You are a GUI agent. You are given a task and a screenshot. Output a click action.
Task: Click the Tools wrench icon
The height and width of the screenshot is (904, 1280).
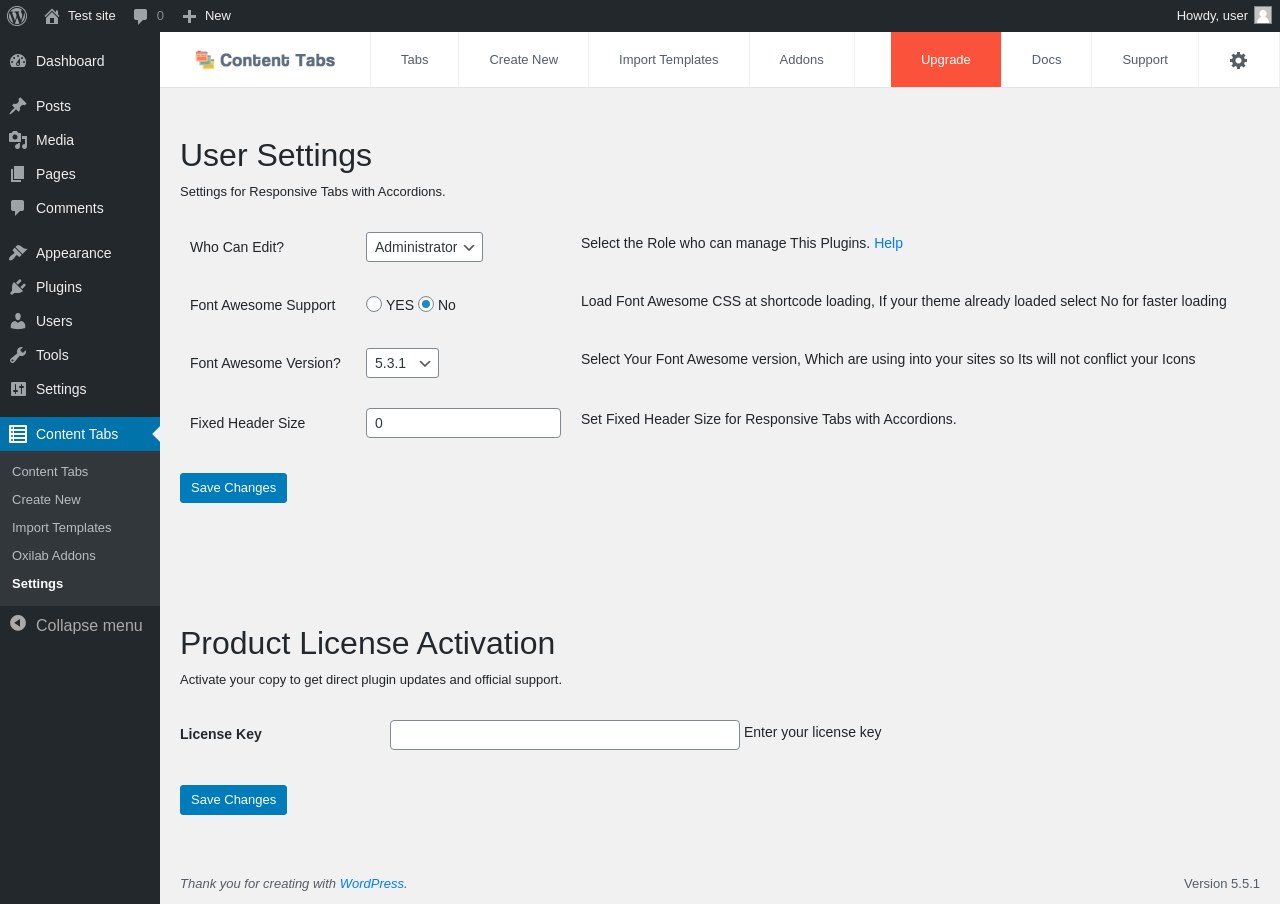click(18, 355)
